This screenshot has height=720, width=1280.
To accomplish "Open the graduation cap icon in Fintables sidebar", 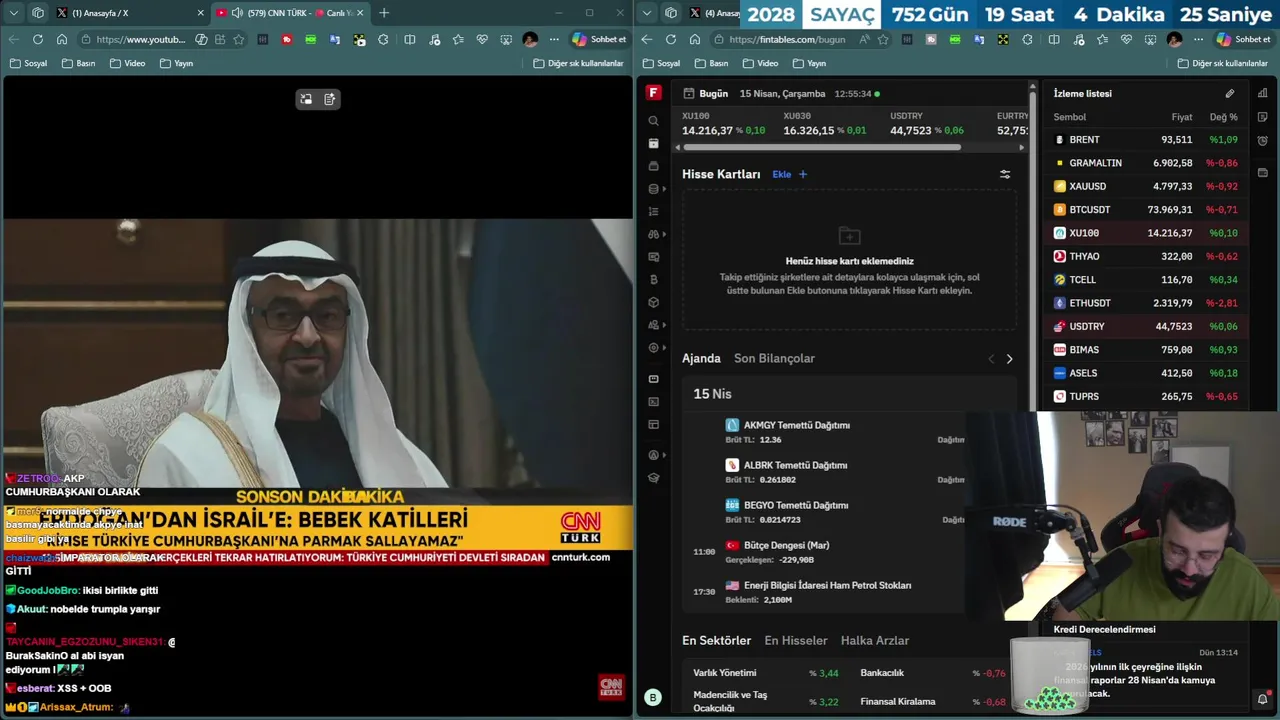I will pos(653,478).
